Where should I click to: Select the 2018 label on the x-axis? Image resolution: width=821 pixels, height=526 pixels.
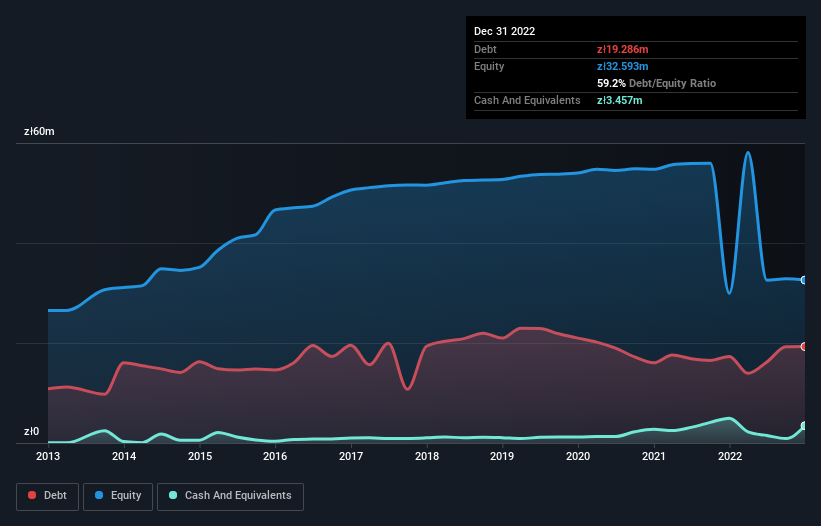[x=427, y=456]
